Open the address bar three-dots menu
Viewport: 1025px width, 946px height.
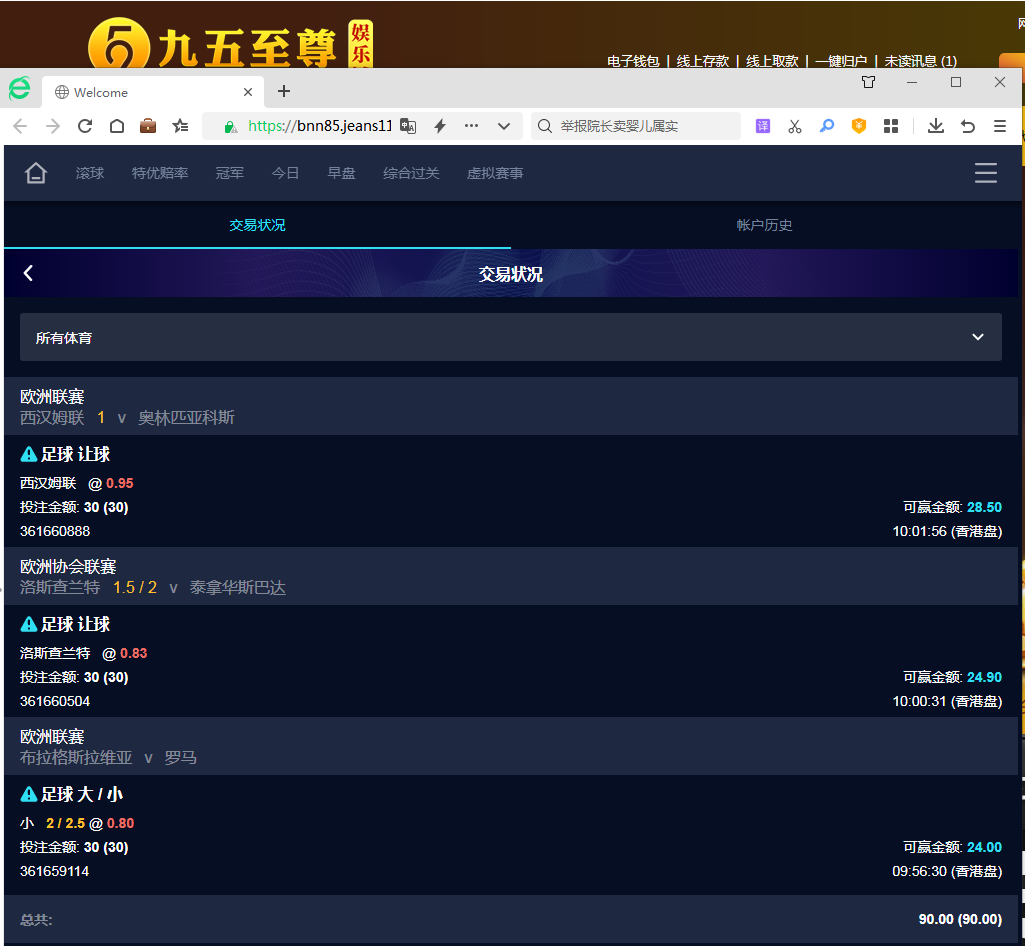[x=471, y=126]
